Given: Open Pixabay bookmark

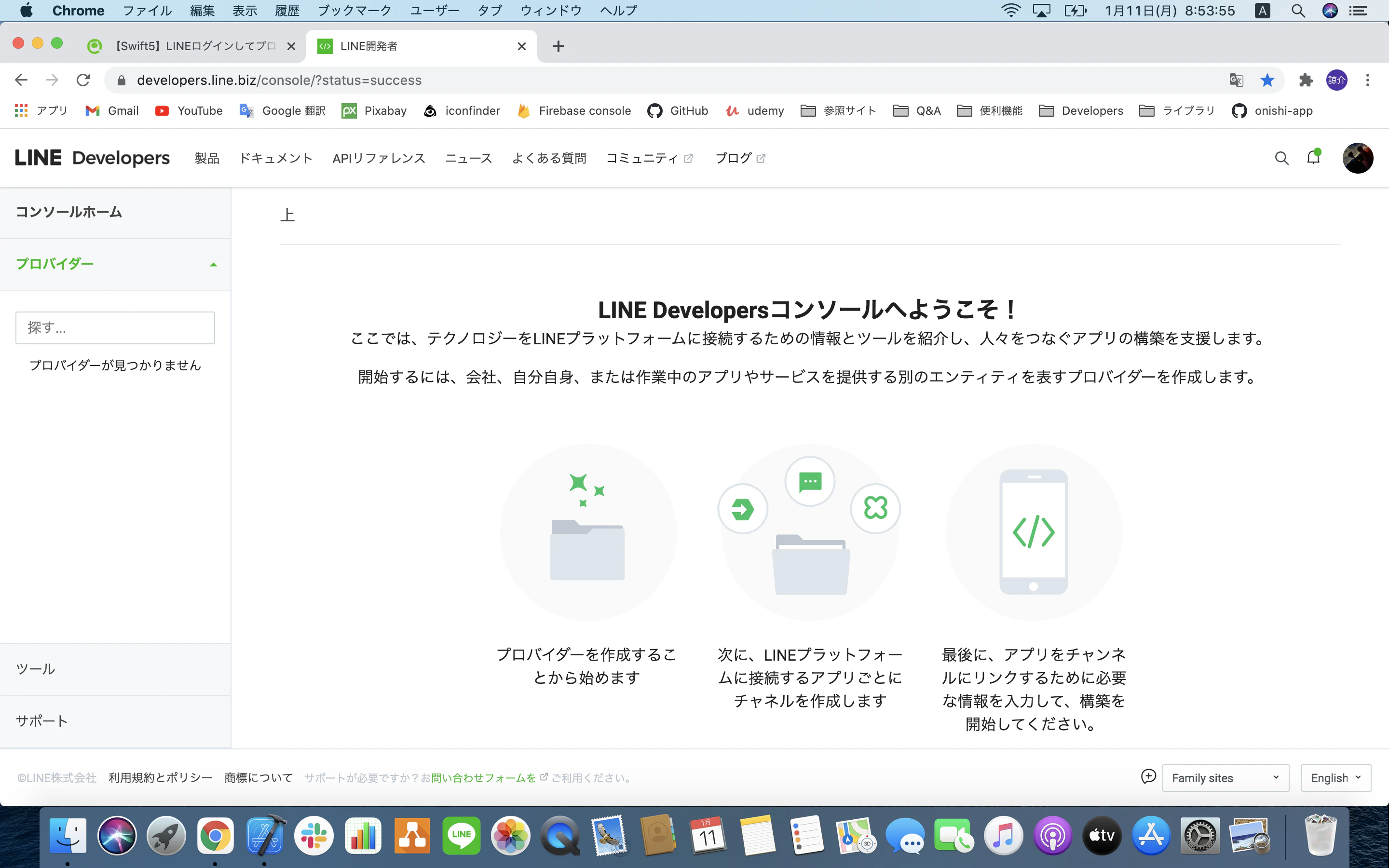Looking at the screenshot, I should (374, 111).
